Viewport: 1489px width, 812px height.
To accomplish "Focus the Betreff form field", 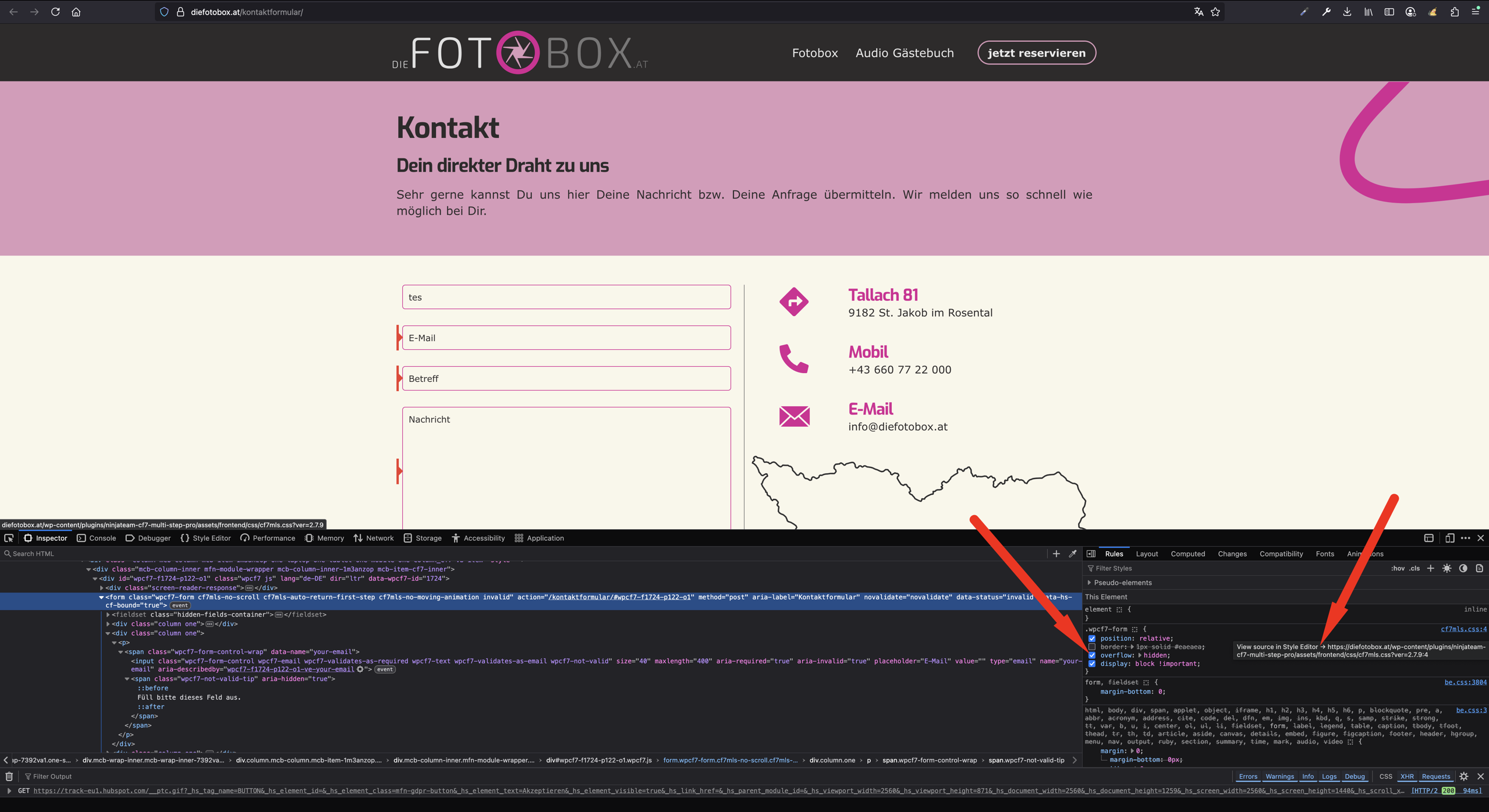I will (x=566, y=378).
